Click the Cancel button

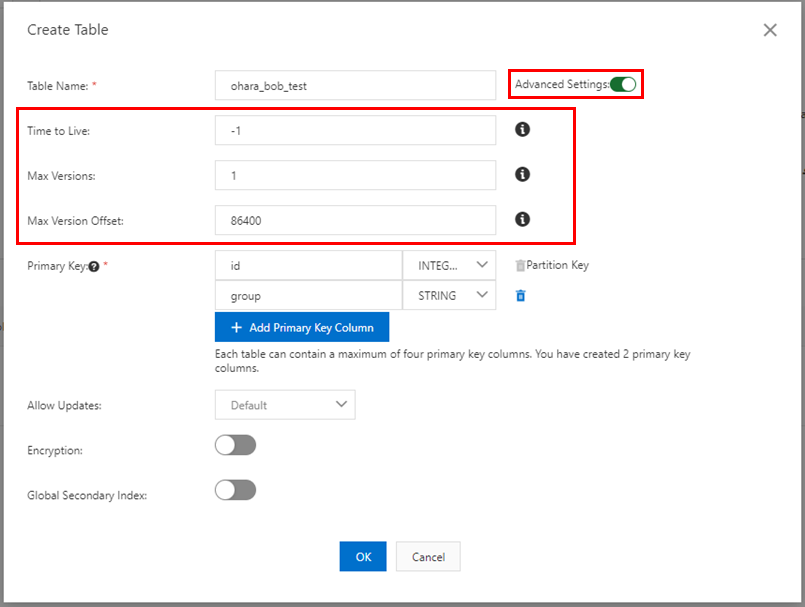tap(428, 557)
